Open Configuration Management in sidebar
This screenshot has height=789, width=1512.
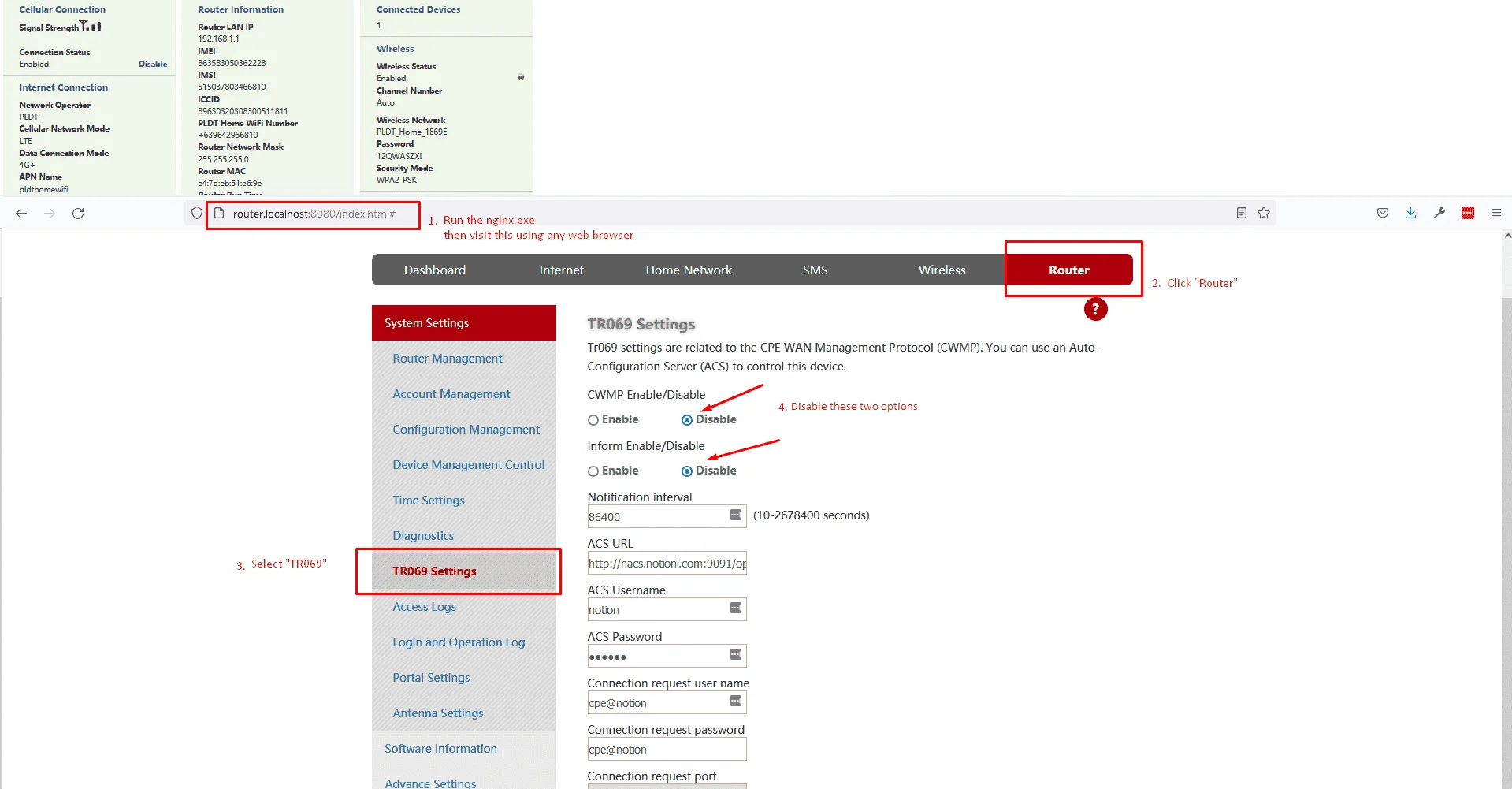pyautogui.click(x=466, y=430)
